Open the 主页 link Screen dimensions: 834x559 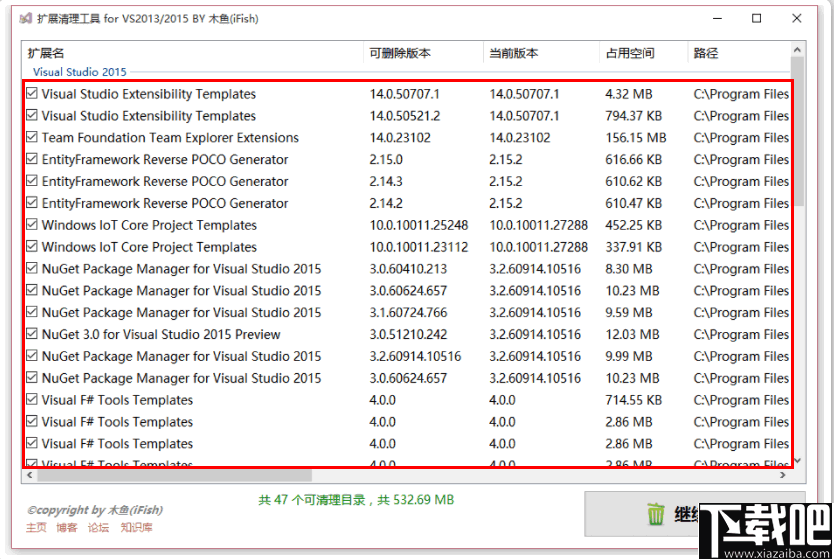[x=37, y=527]
